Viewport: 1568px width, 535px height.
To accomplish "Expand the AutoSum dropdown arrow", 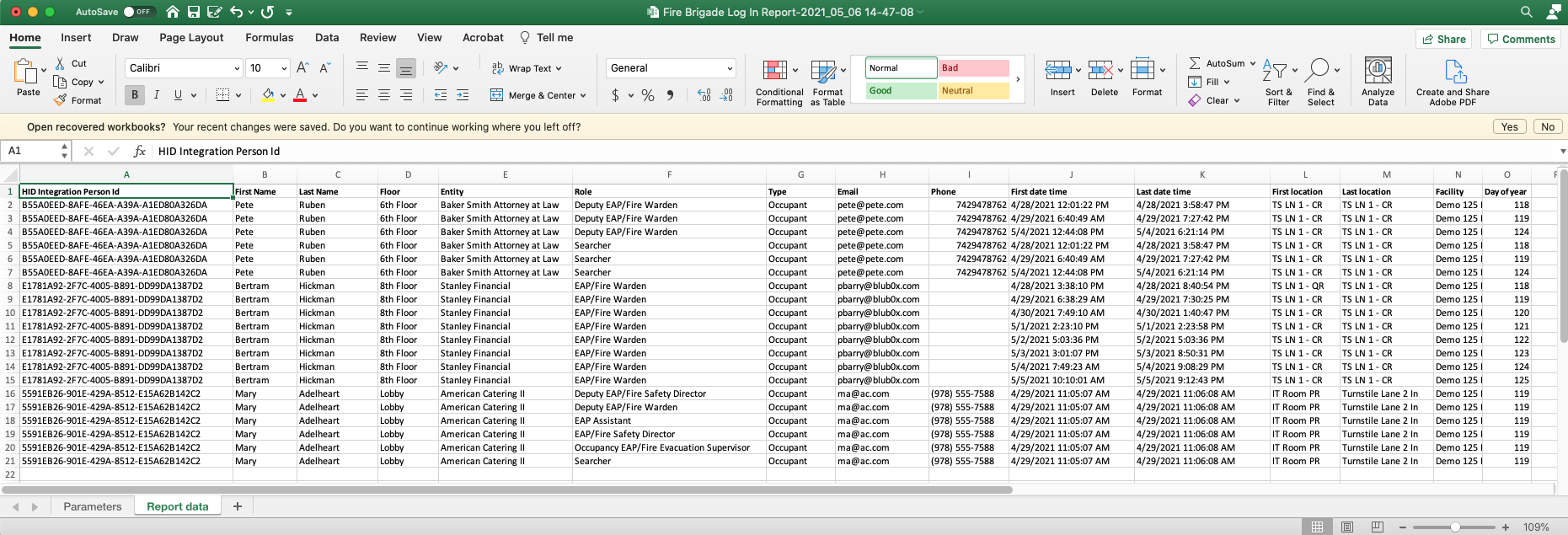I will point(1253,63).
